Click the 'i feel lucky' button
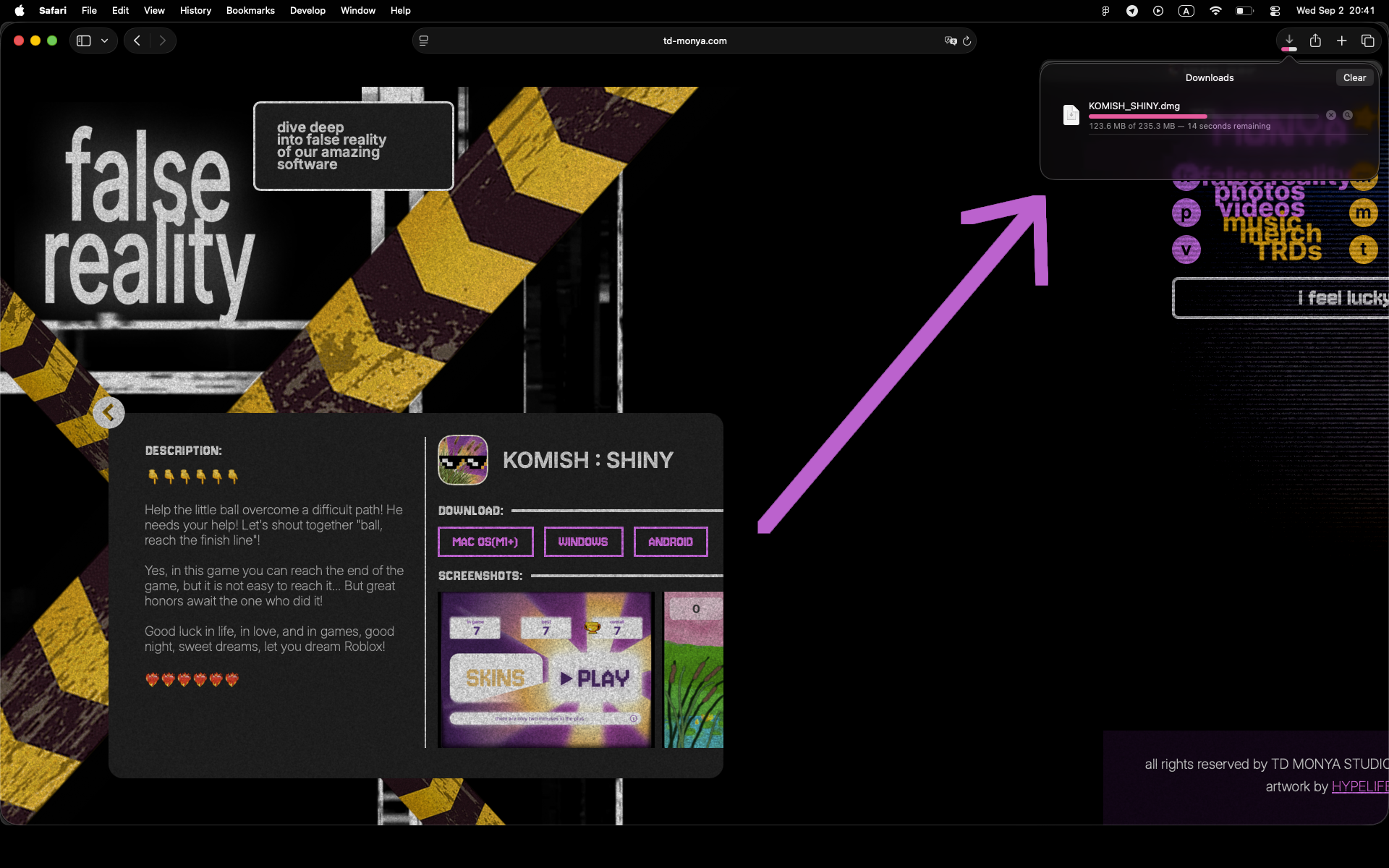 pos(1280,298)
